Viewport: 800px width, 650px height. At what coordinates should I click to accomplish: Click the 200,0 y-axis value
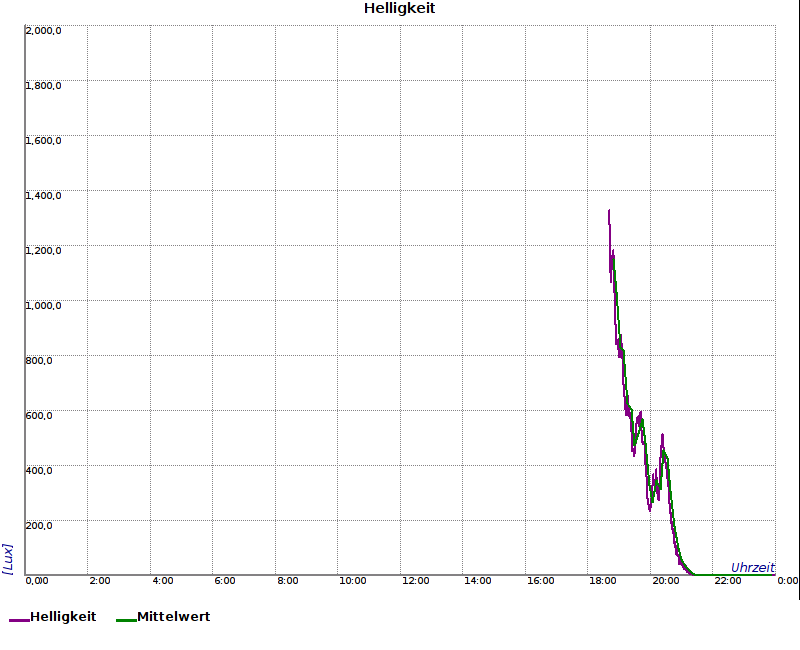pos(39,526)
